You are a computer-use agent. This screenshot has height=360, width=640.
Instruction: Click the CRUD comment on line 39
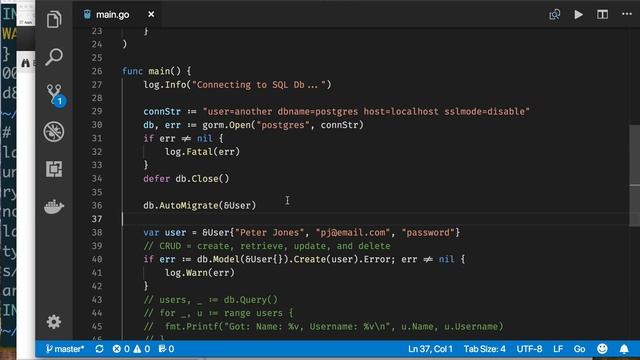[267, 246]
